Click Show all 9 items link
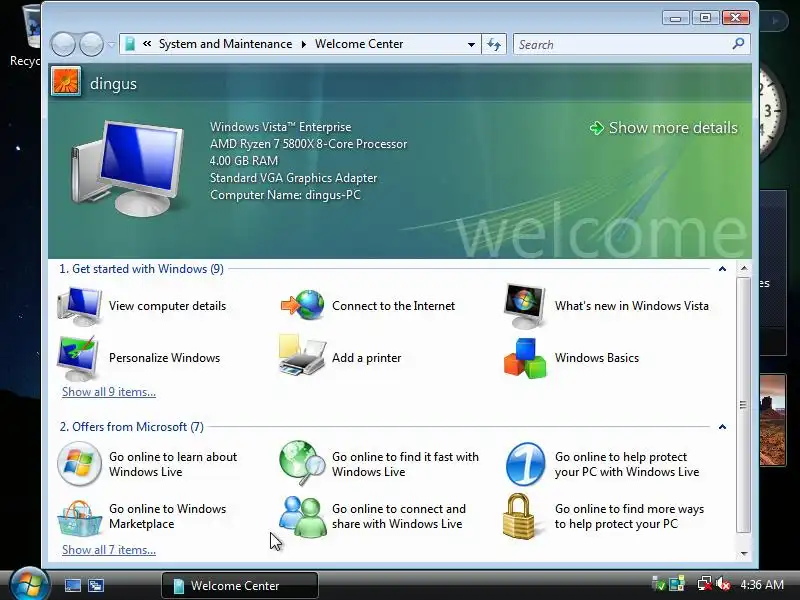Image resolution: width=800 pixels, height=600 pixels. click(x=109, y=392)
